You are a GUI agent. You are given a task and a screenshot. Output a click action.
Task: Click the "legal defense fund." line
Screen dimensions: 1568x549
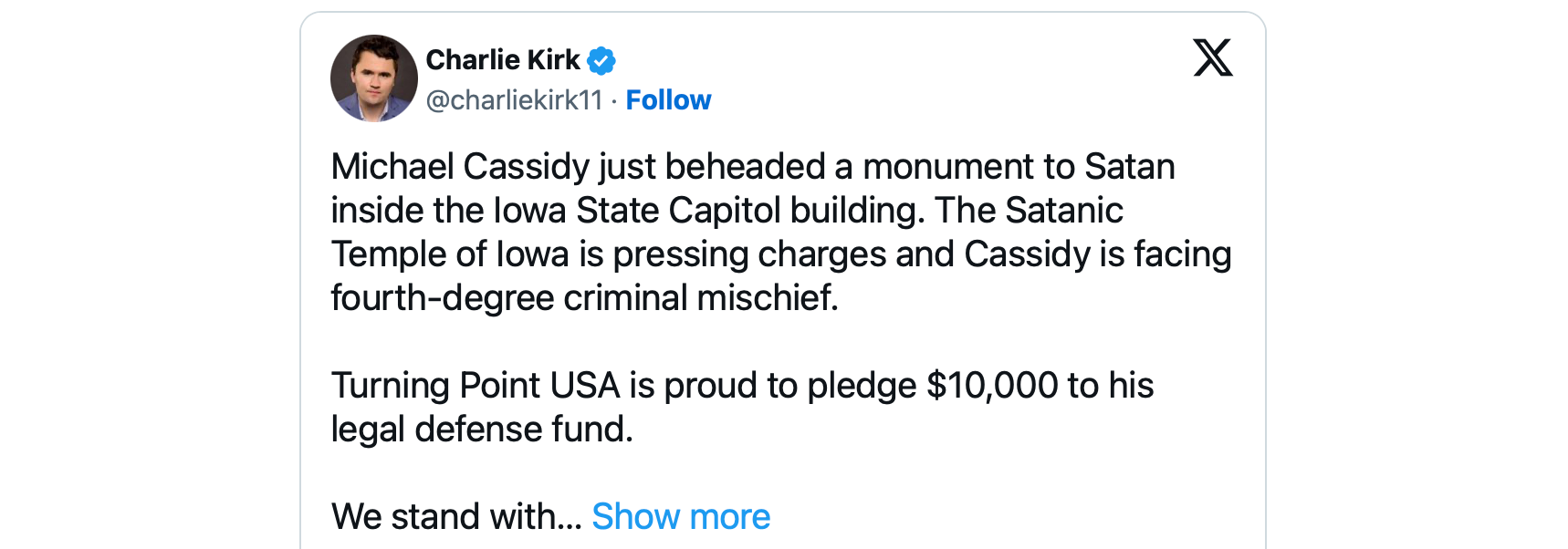[x=482, y=430]
